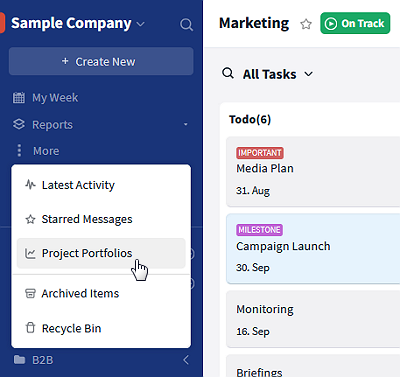Click the Recycle Bin trash icon

coord(30,328)
